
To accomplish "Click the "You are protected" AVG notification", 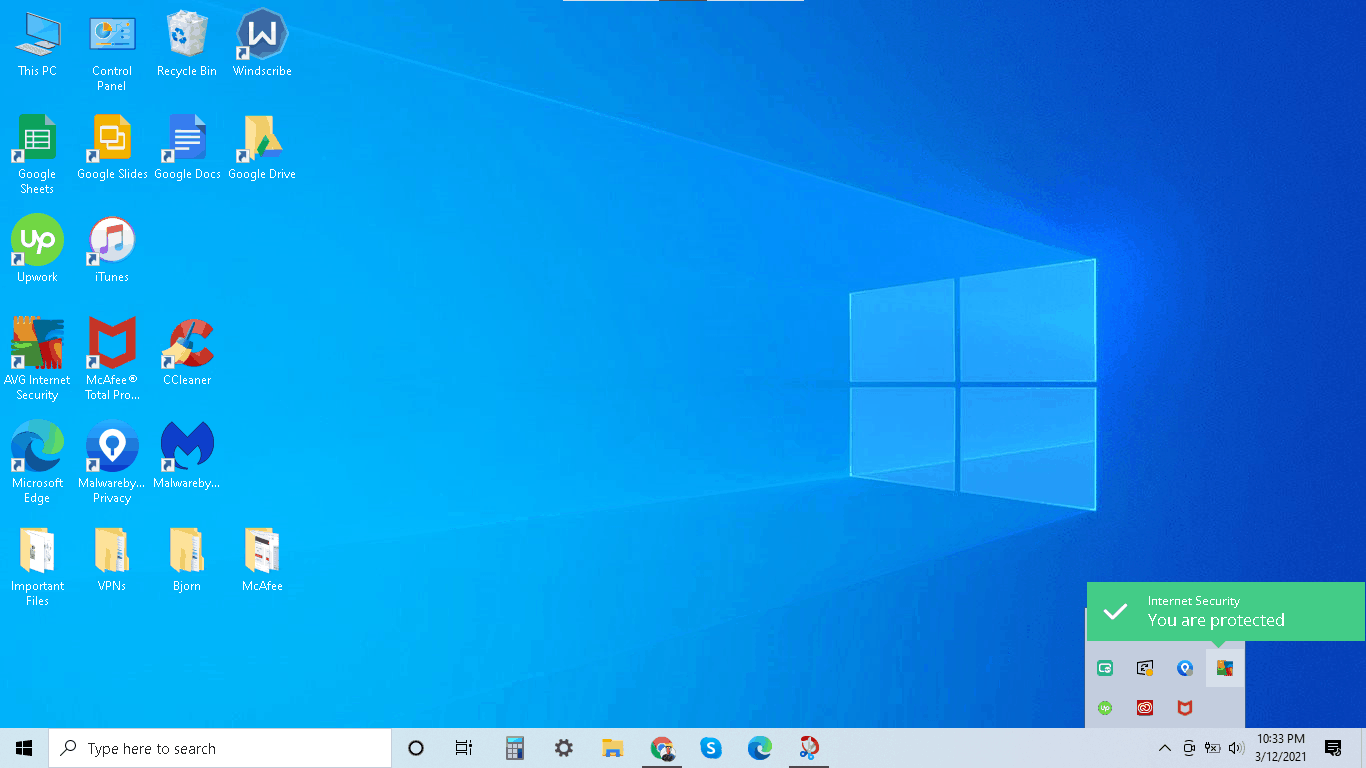I will 1225,611.
